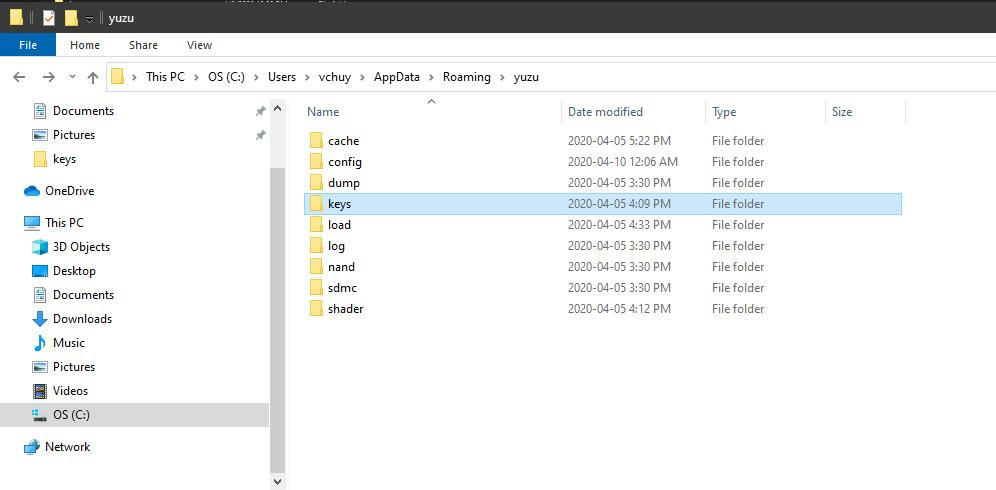Screen dimensions: 996x490
Task: Select the config folder icon
Action: (316, 161)
